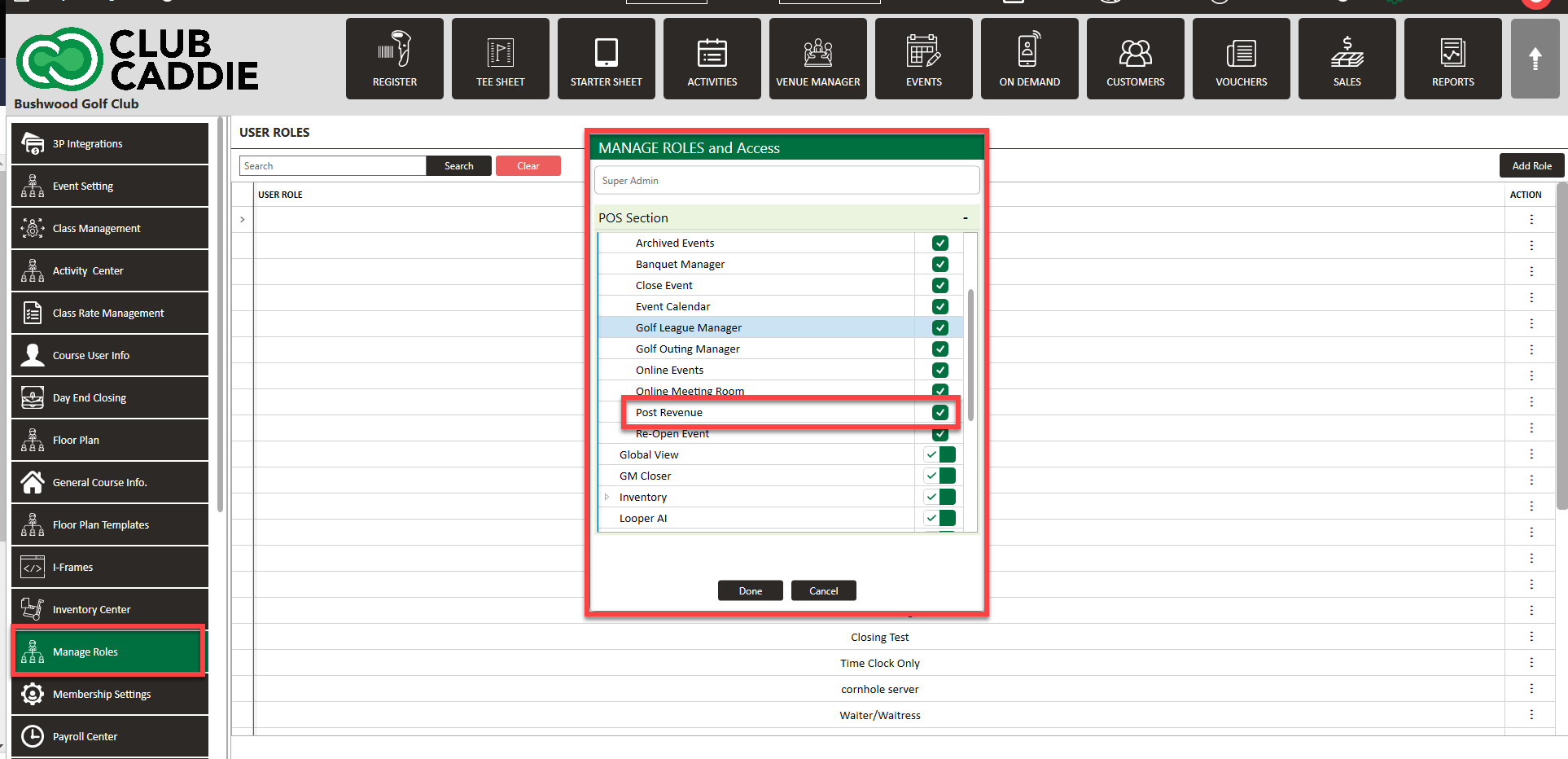The image size is (1568, 759).
Task: Collapse the POS Section header
Action: pos(966,218)
